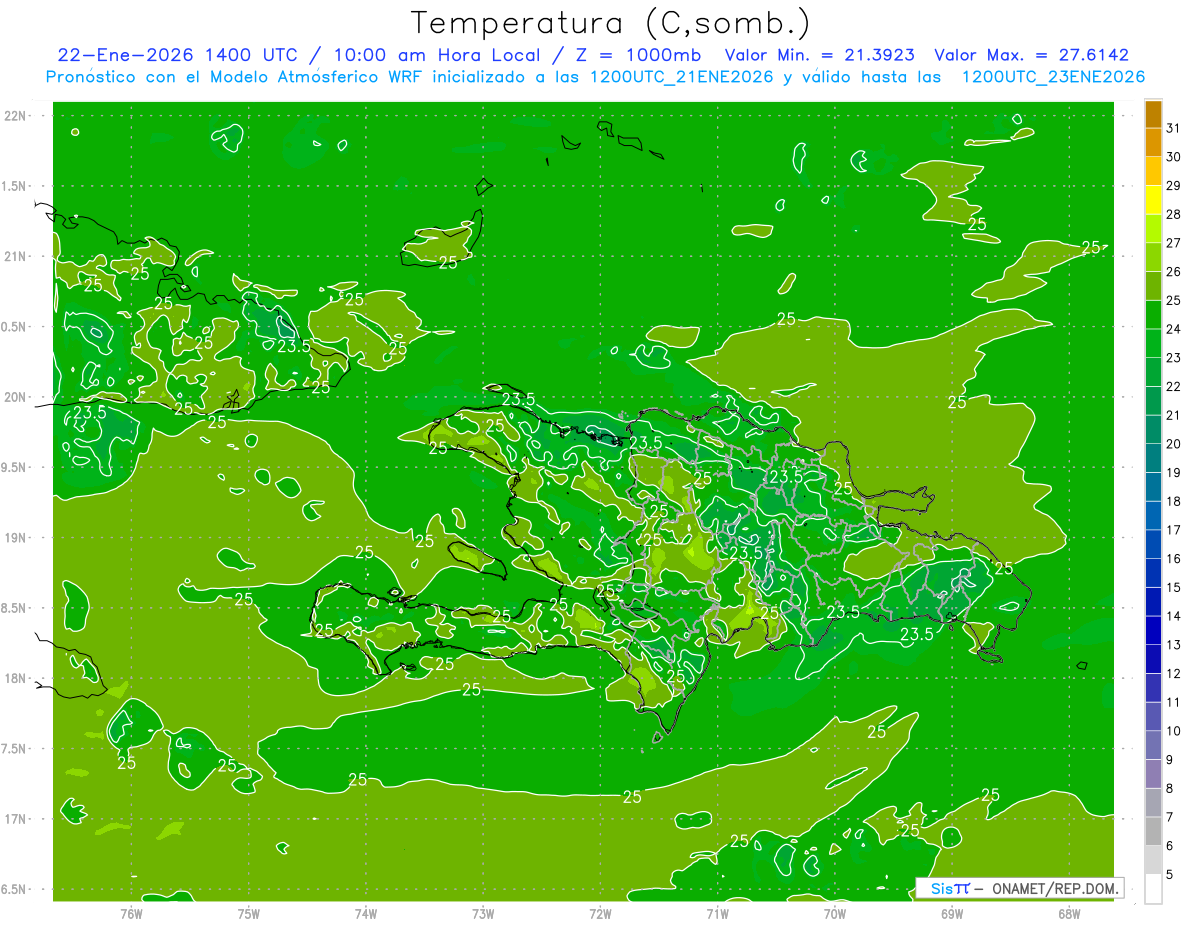
Task: Click the valid-until time '1200UTC_23ENE2026'
Action: [1053, 77]
